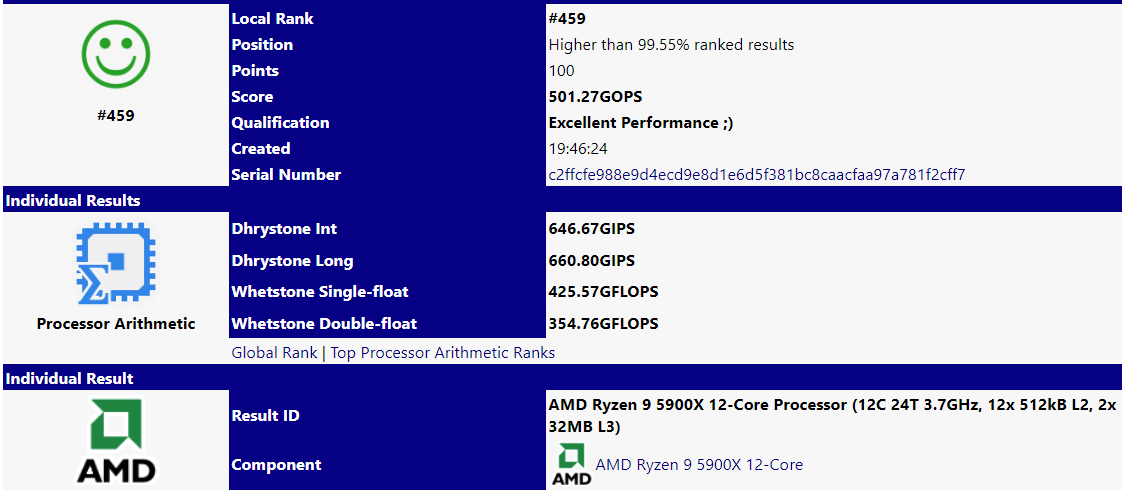Click the Local Rank label
This screenshot has width=1122, height=490.
click(273, 19)
